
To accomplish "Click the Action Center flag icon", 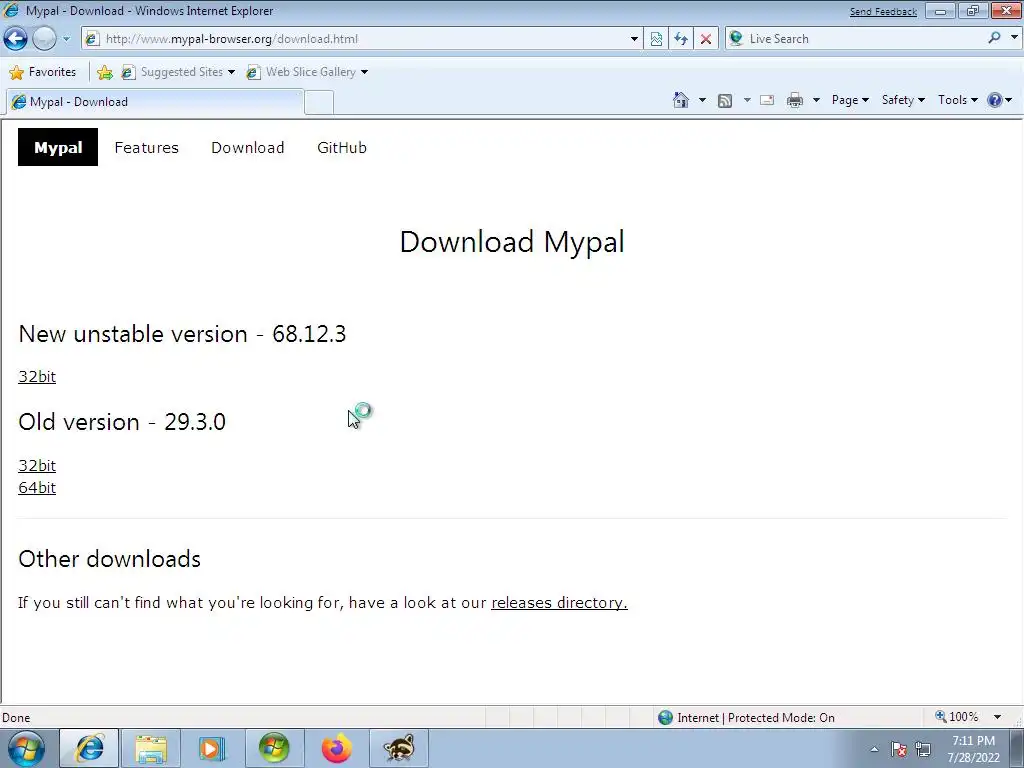I will 899,749.
